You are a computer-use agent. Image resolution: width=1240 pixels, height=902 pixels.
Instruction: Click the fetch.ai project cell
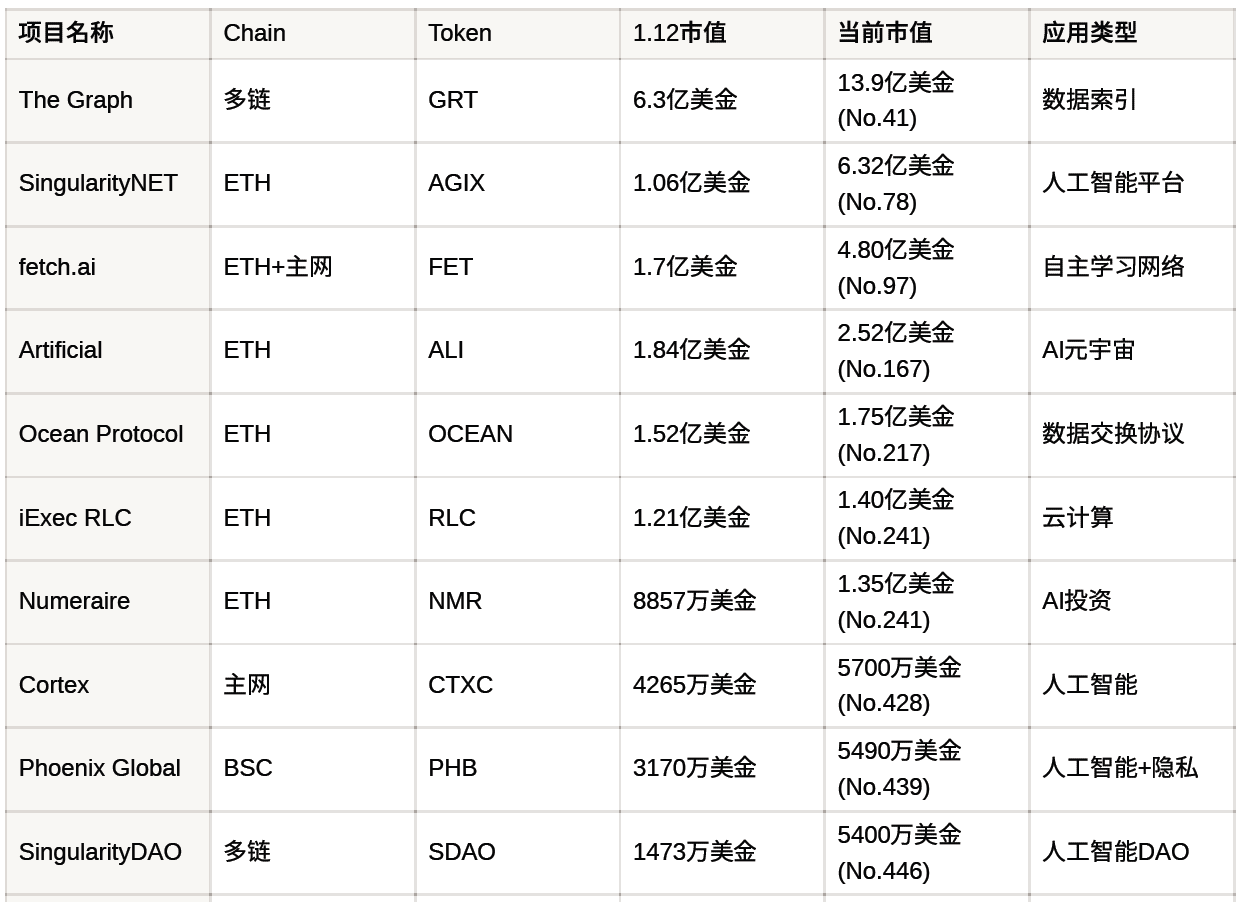(57, 267)
